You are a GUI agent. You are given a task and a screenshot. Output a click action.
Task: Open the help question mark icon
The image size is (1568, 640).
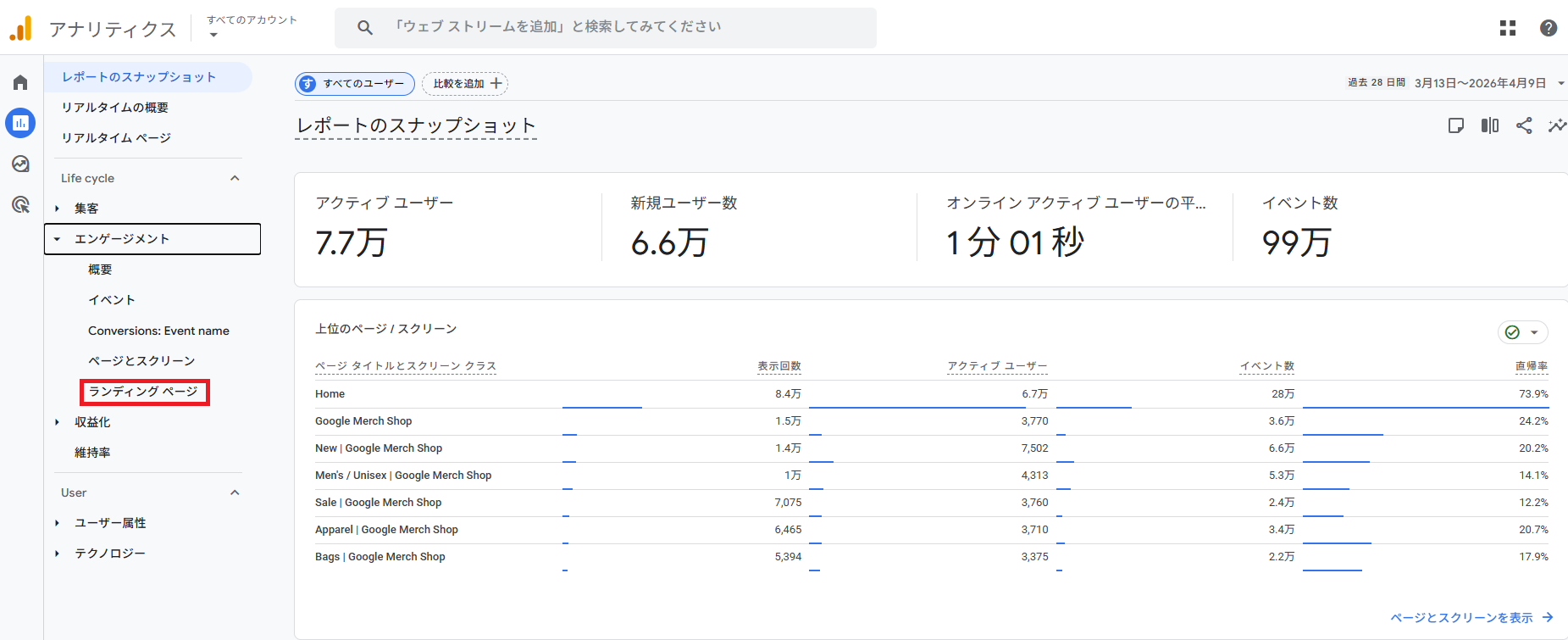point(1549,28)
